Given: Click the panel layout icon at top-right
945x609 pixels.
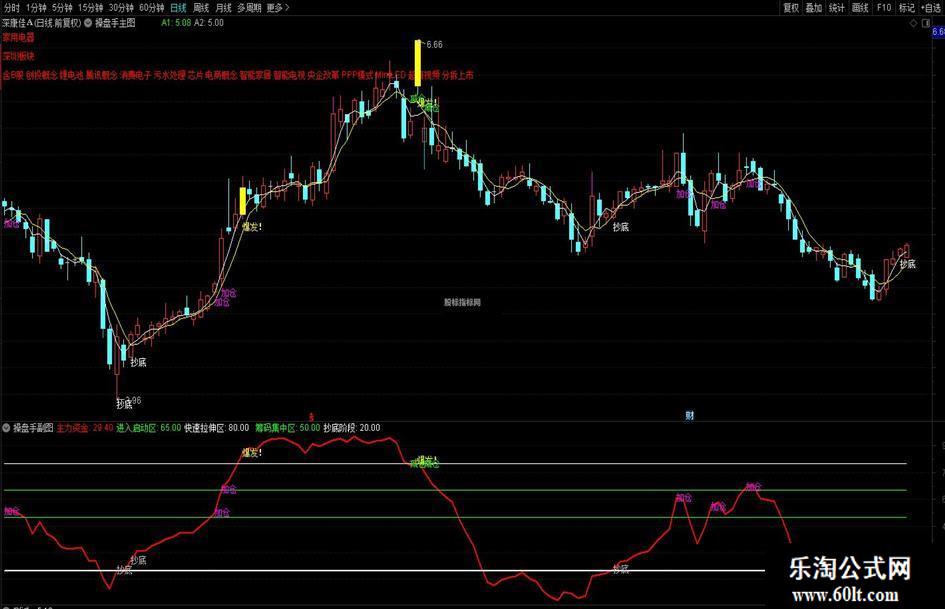Looking at the screenshot, I should coord(926,23).
